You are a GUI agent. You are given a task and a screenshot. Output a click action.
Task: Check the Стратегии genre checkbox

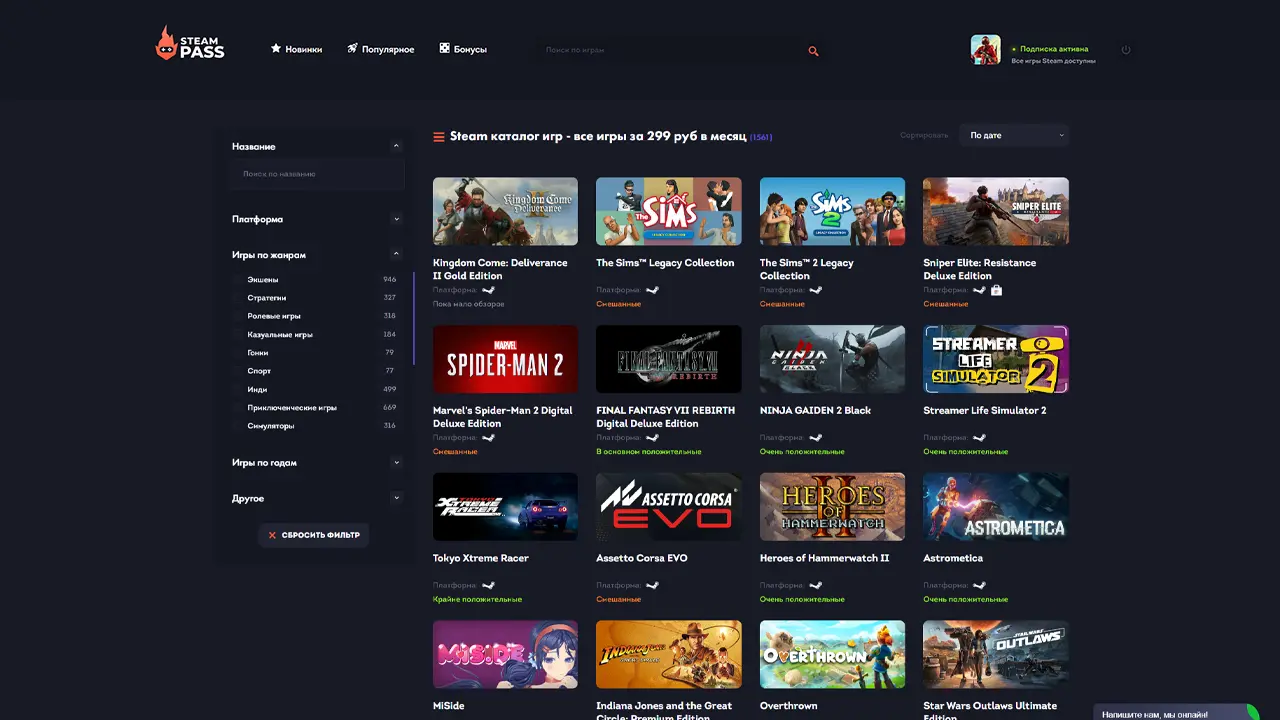pyautogui.click(x=238, y=298)
